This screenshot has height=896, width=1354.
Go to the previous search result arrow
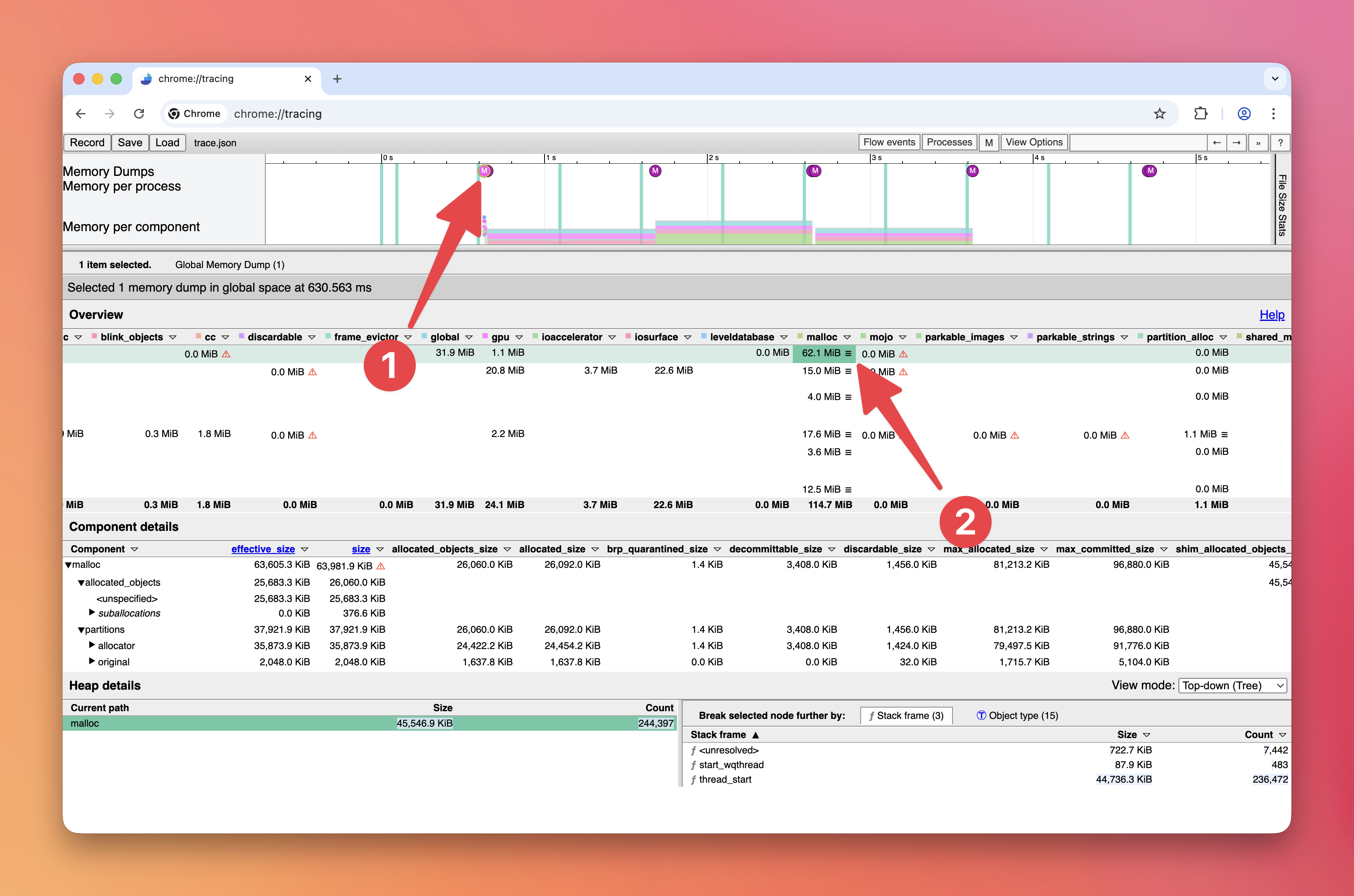[1217, 142]
